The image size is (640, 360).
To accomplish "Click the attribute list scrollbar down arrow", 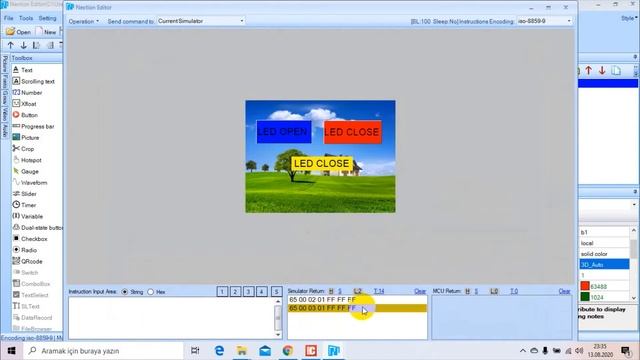I will (x=633, y=298).
